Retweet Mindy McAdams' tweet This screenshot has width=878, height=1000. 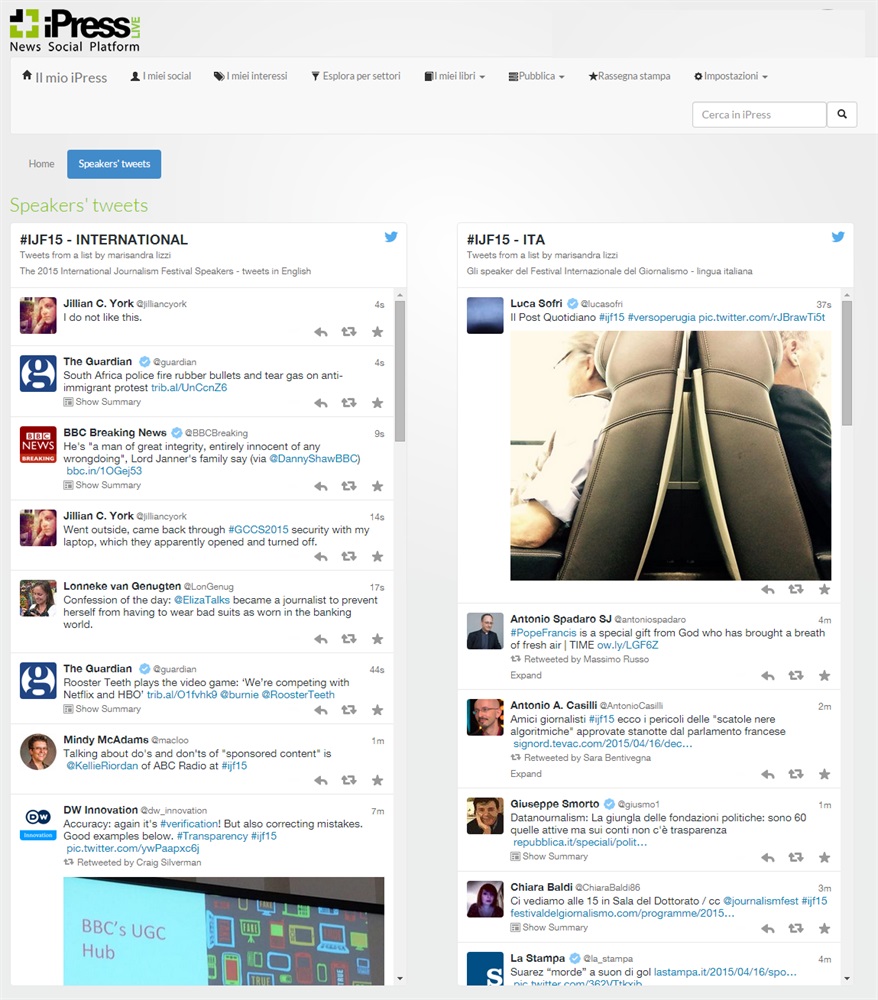(349, 780)
